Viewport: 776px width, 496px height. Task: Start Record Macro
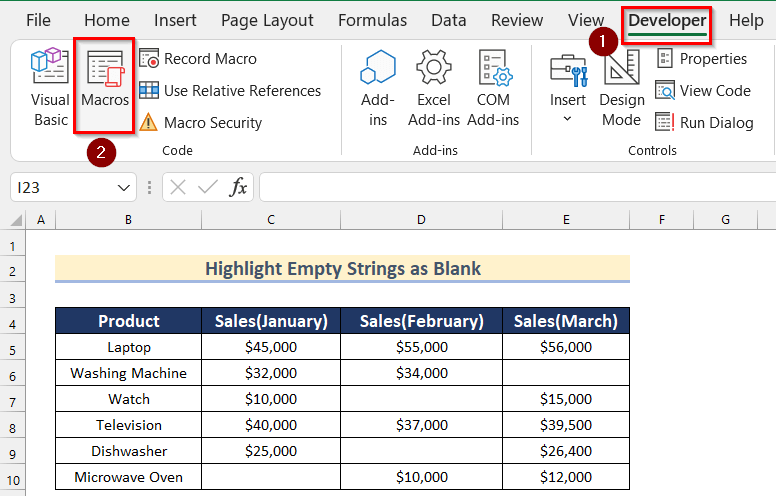point(198,59)
